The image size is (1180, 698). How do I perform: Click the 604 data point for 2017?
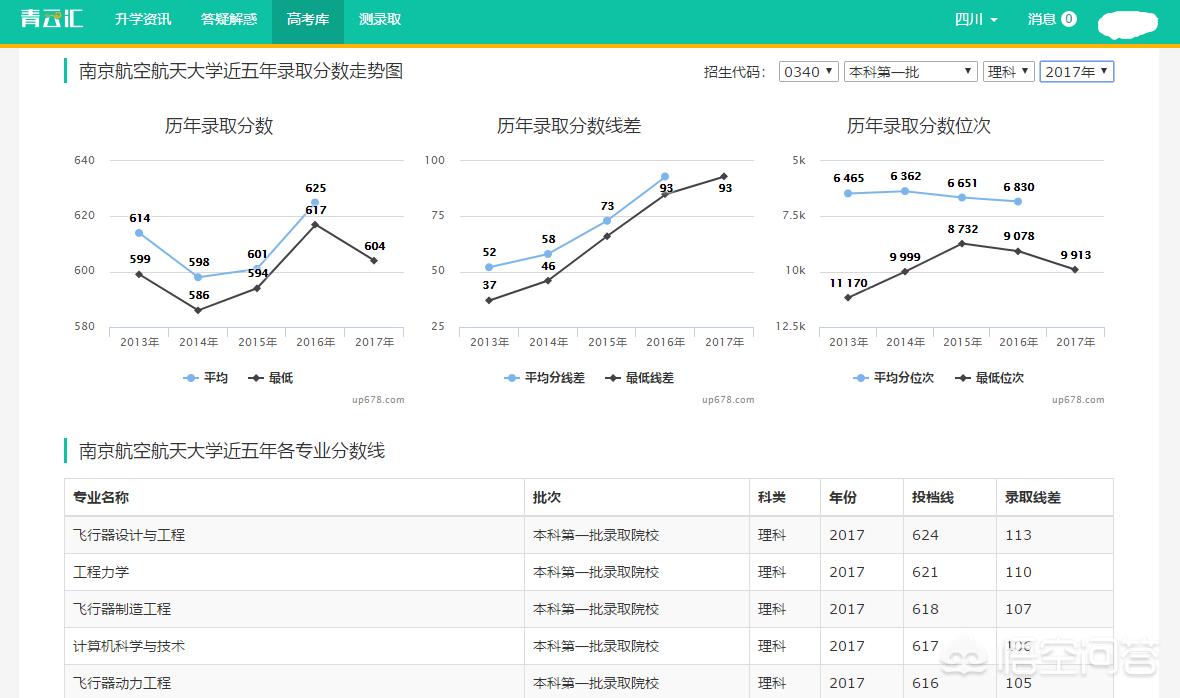[374, 260]
